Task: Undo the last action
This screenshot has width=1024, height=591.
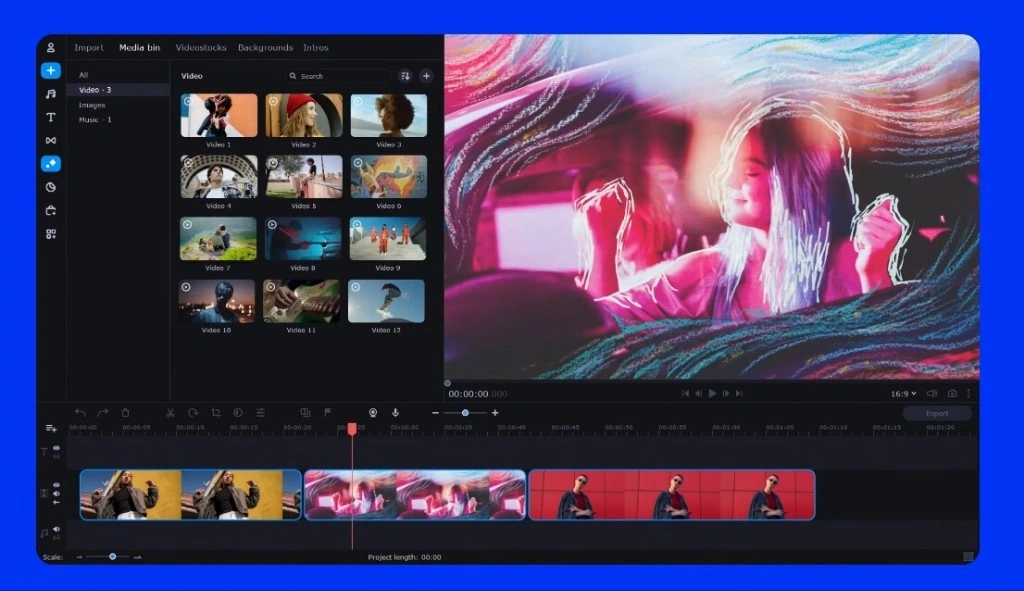Action: click(79, 412)
